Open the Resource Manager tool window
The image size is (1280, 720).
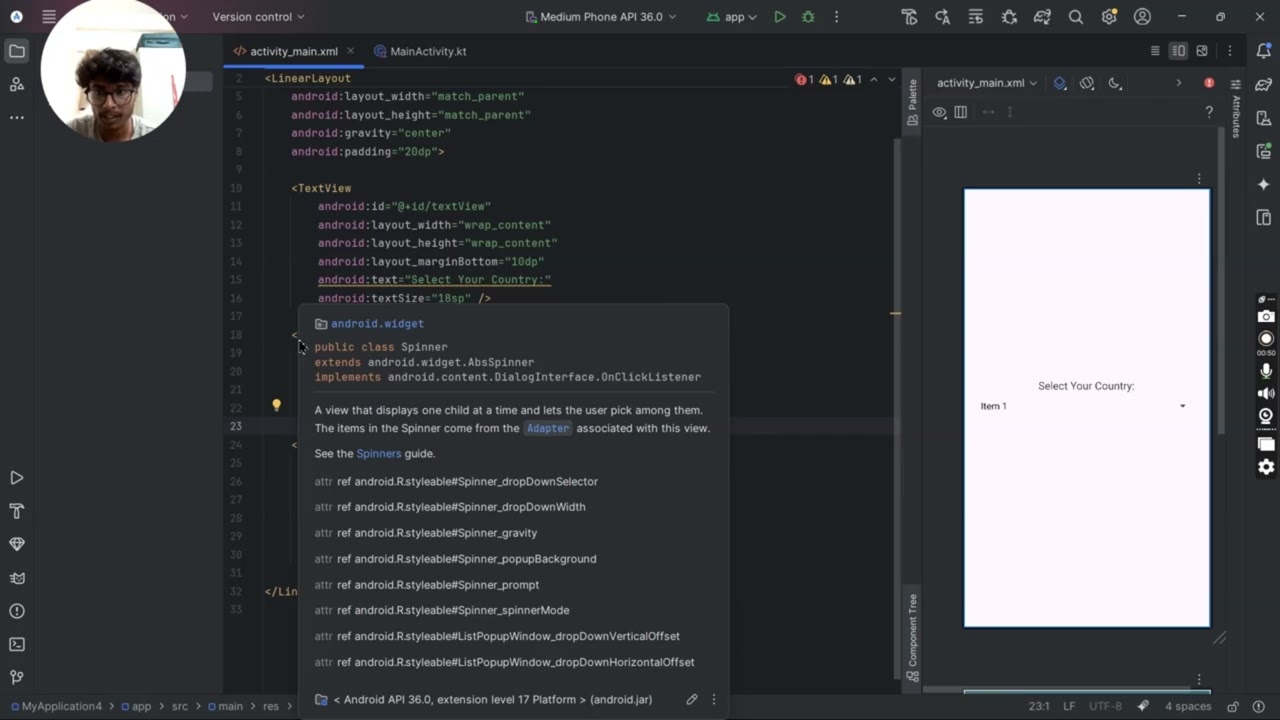pos(17,84)
